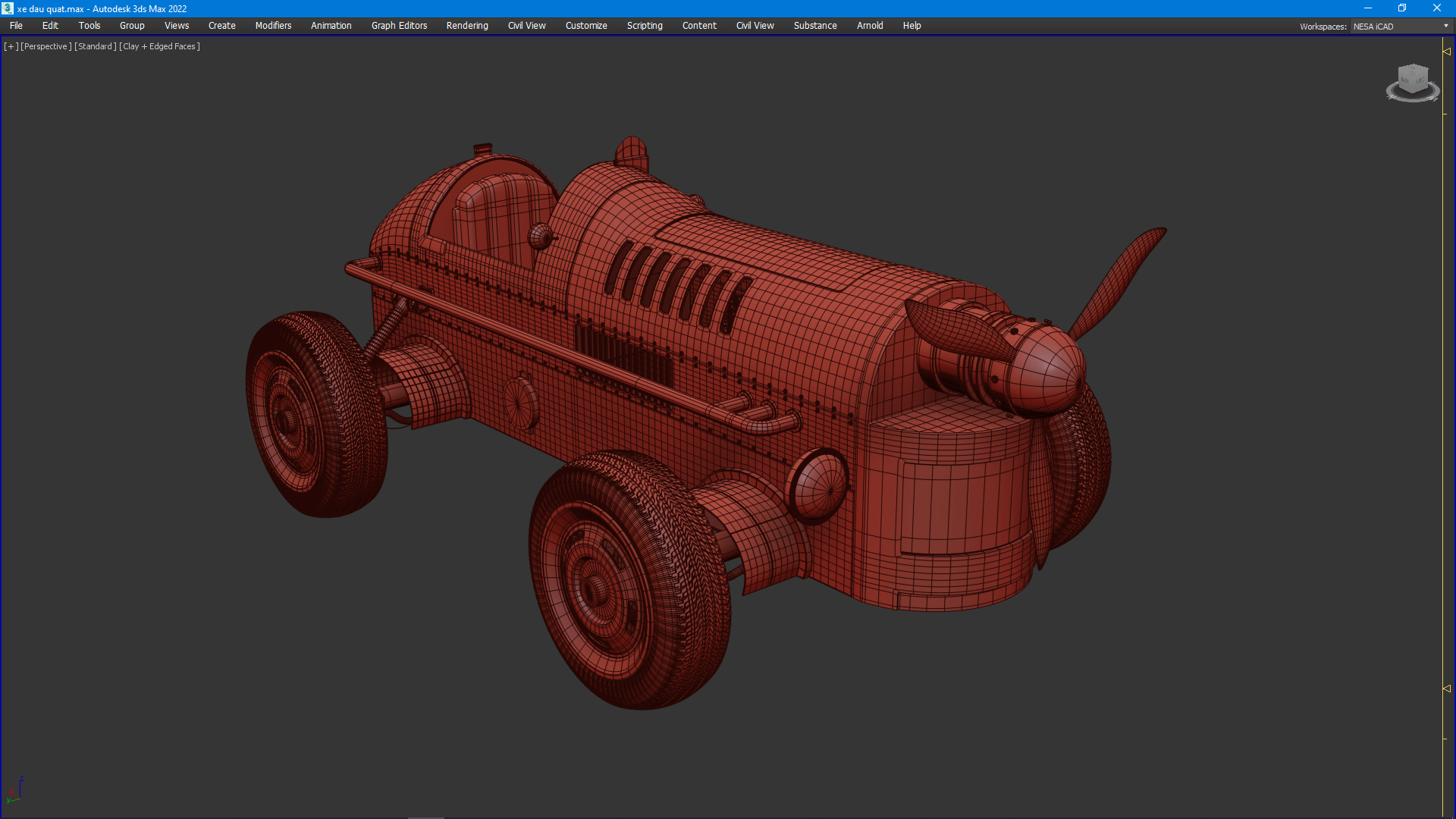Open the Perspective viewport label menu
This screenshot has height=819, width=1456.
pyautogui.click(x=45, y=46)
